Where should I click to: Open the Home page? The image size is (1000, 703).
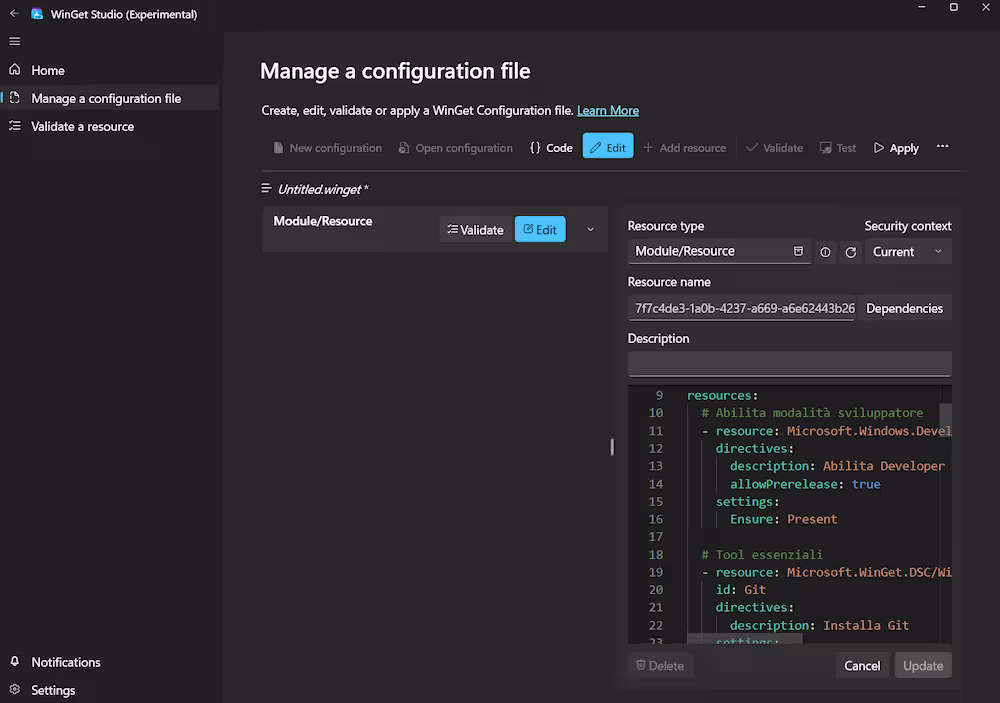(110, 70)
